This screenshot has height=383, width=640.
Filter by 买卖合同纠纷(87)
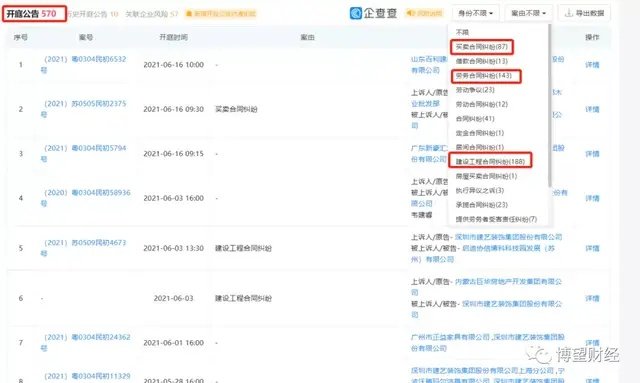tap(482, 47)
